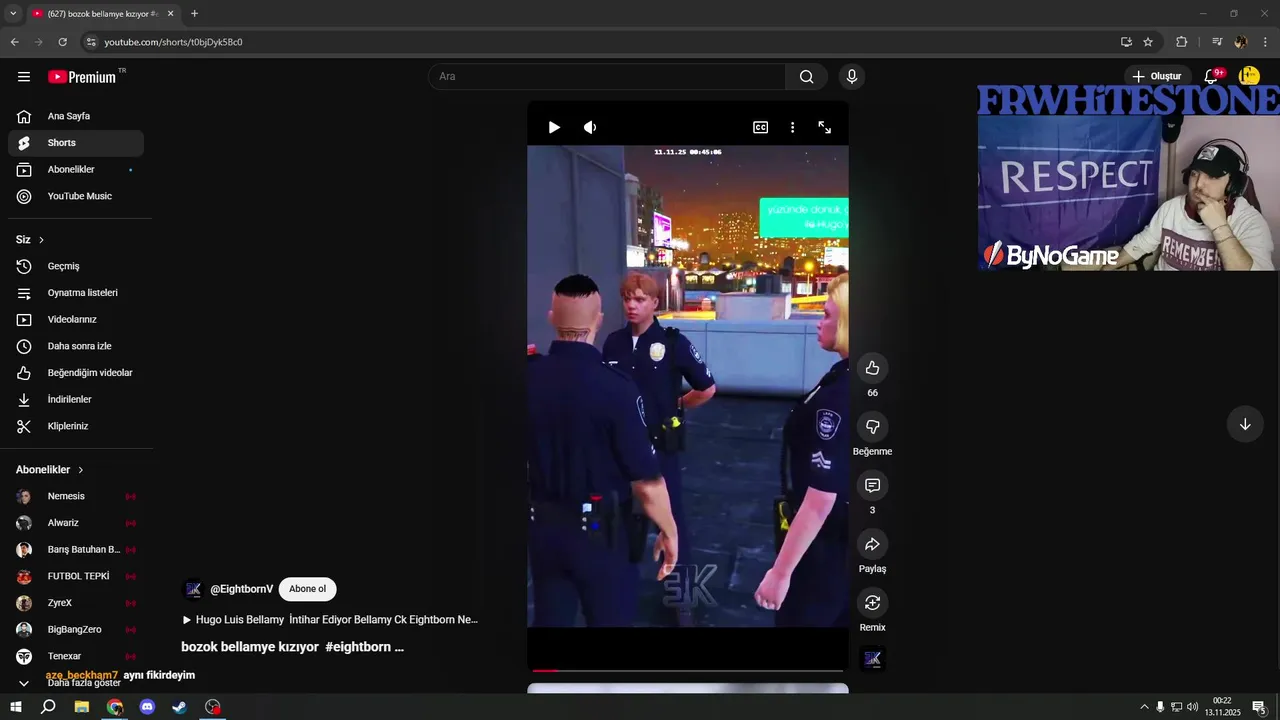Open Oynatma listeleri

point(76,293)
